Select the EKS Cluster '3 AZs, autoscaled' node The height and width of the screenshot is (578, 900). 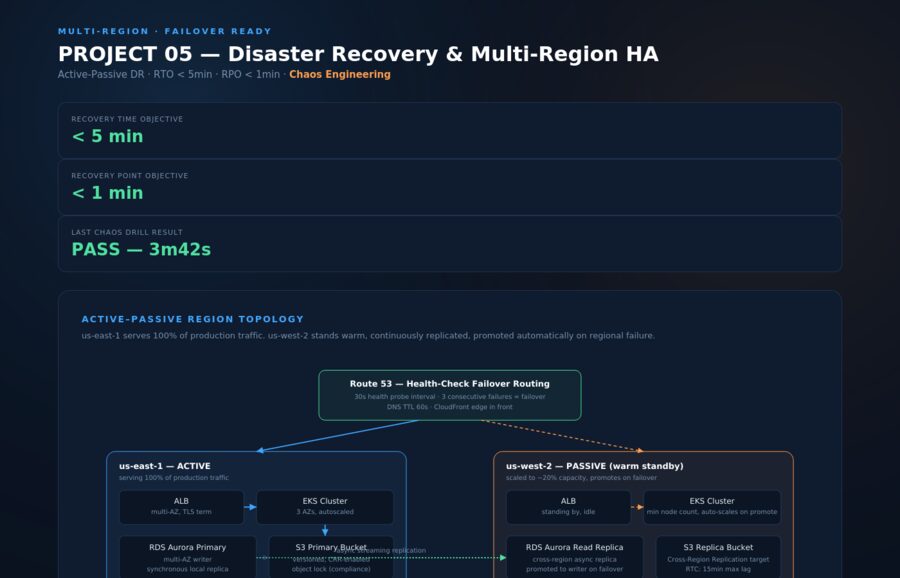point(325,507)
